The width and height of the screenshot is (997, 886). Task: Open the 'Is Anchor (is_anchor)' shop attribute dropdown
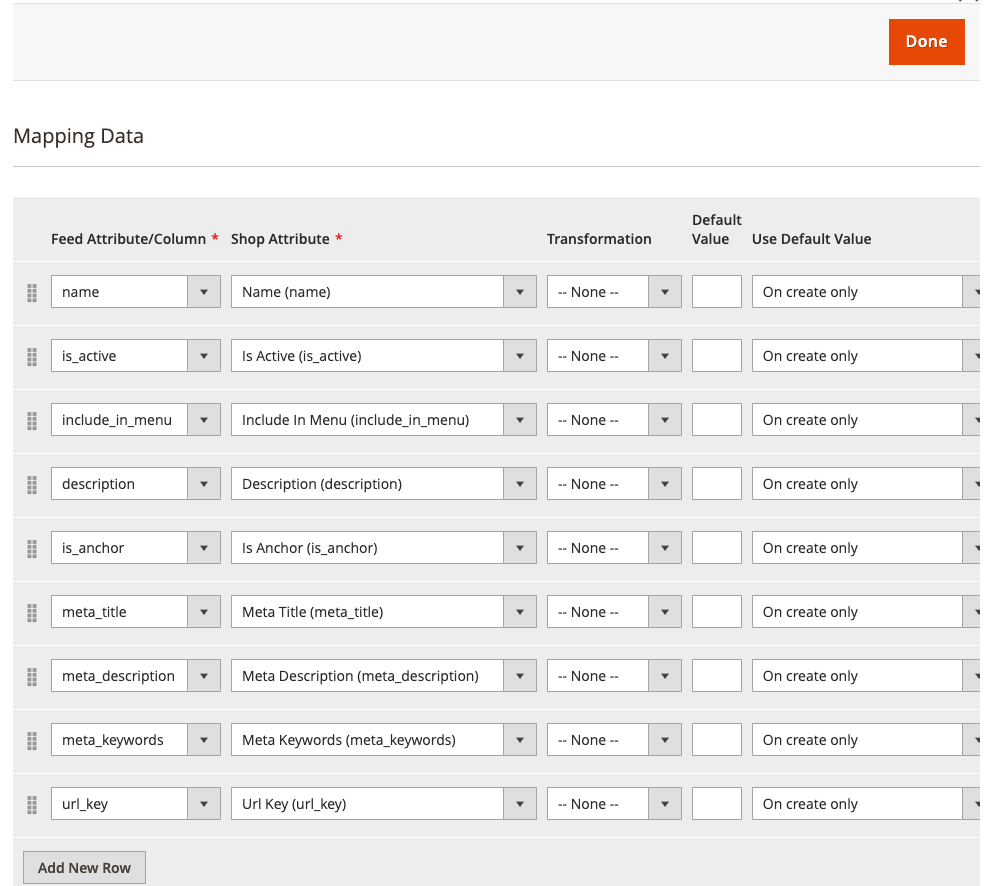pyautogui.click(x=383, y=548)
